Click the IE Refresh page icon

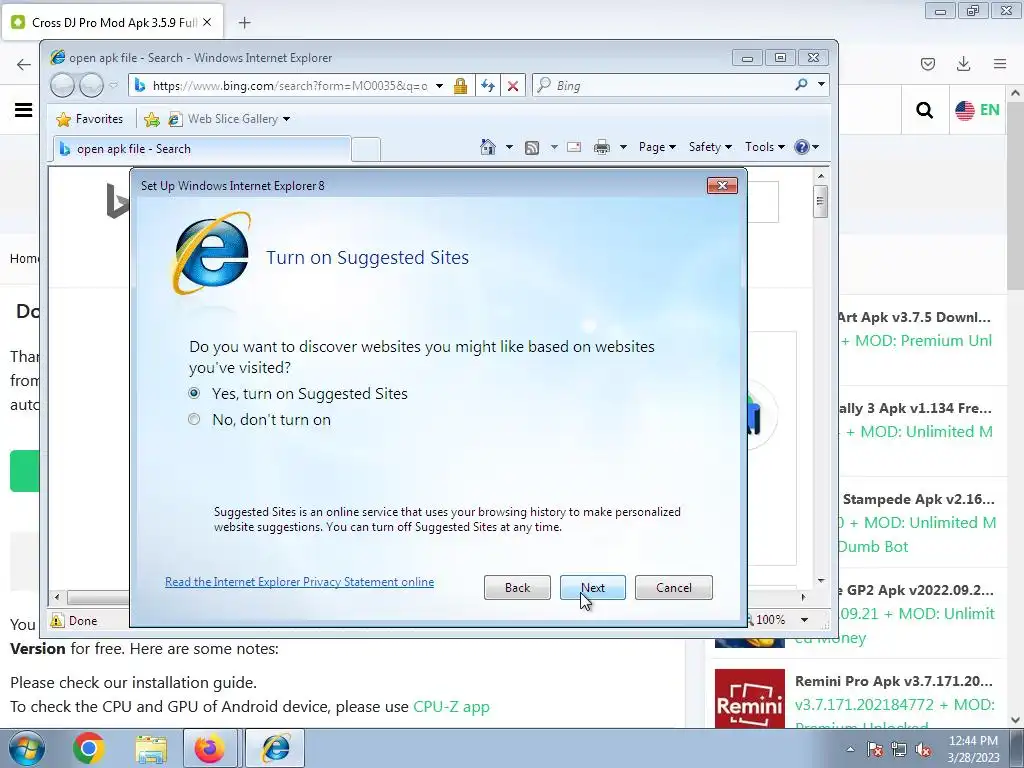click(x=488, y=86)
